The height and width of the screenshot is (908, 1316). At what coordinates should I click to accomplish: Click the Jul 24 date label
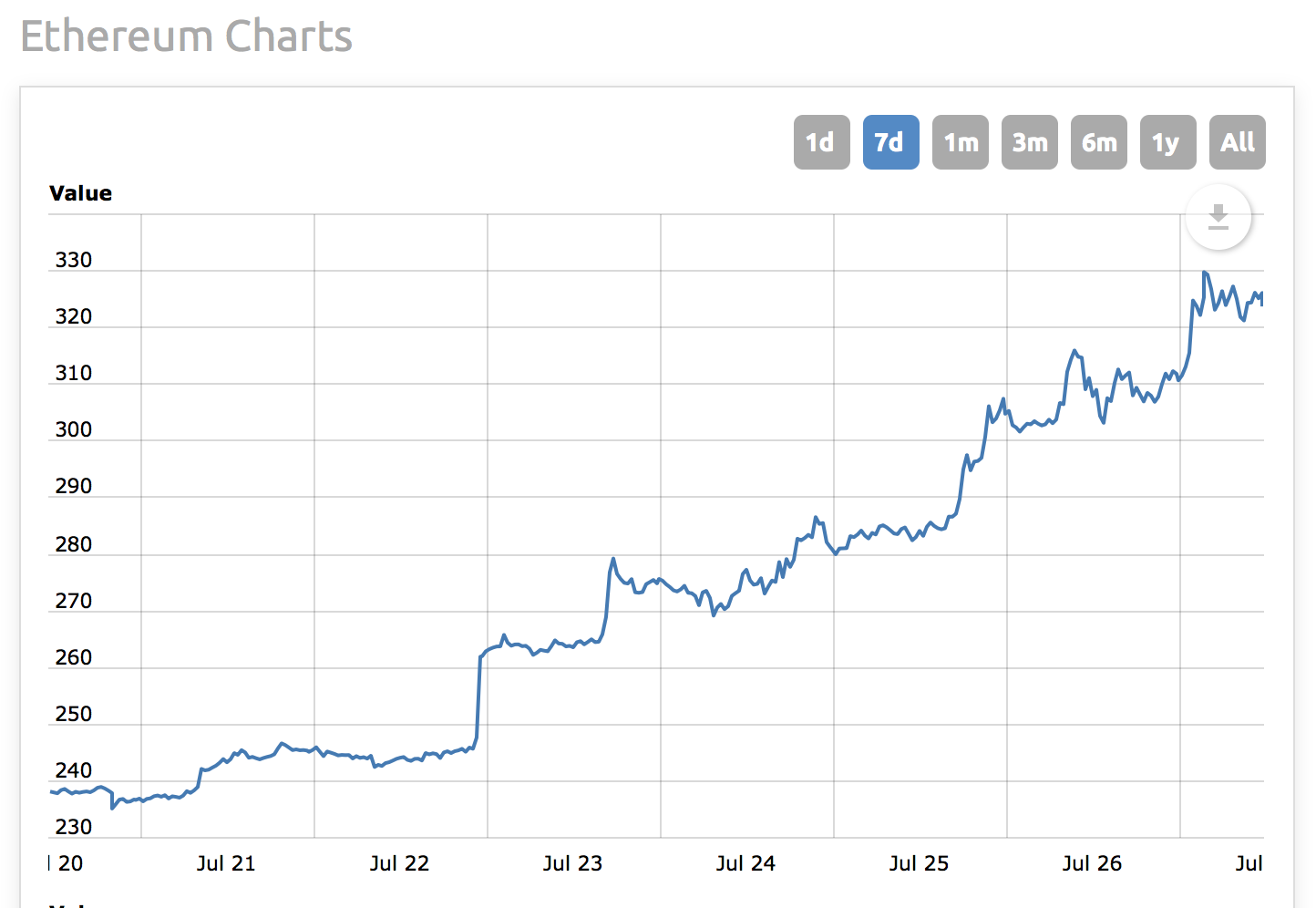(745, 863)
